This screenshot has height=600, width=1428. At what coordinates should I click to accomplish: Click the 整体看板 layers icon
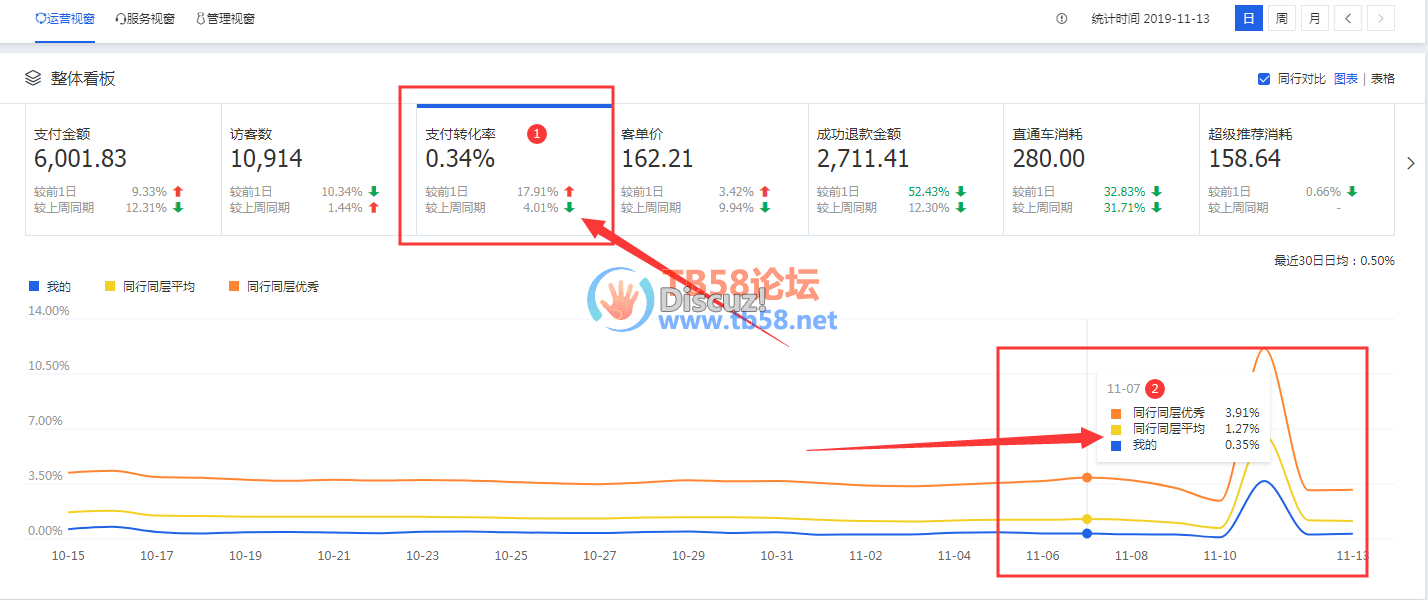33,78
